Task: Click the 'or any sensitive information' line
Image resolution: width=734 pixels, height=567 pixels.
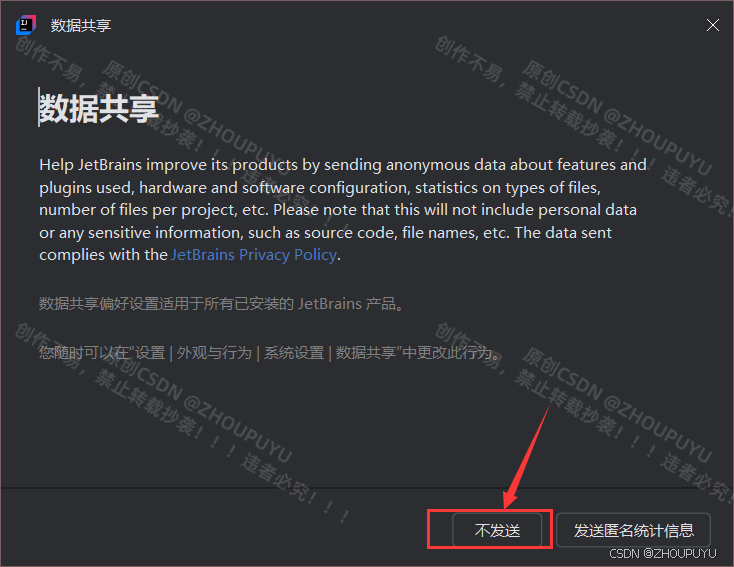Action: pyautogui.click(x=325, y=233)
